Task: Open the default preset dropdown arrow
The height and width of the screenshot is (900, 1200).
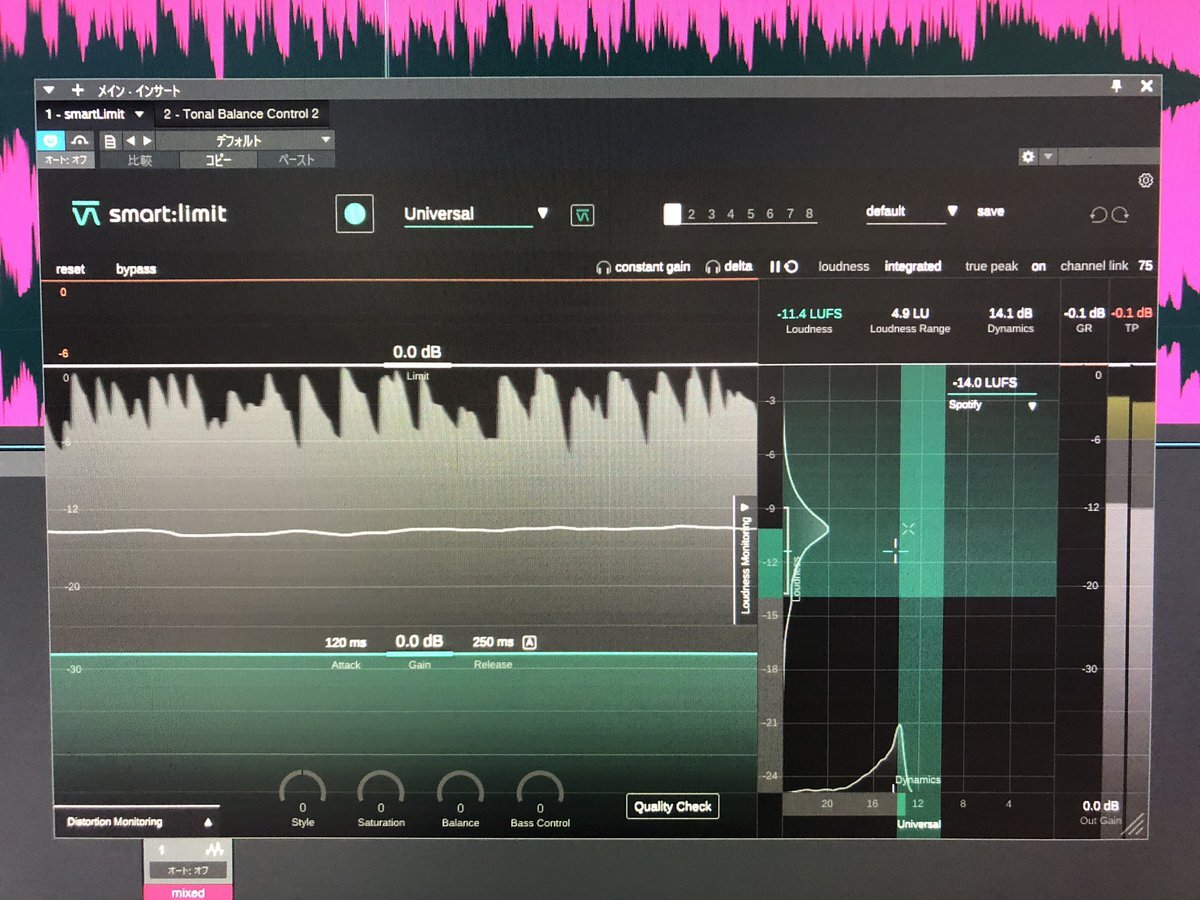Action: [x=952, y=211]
